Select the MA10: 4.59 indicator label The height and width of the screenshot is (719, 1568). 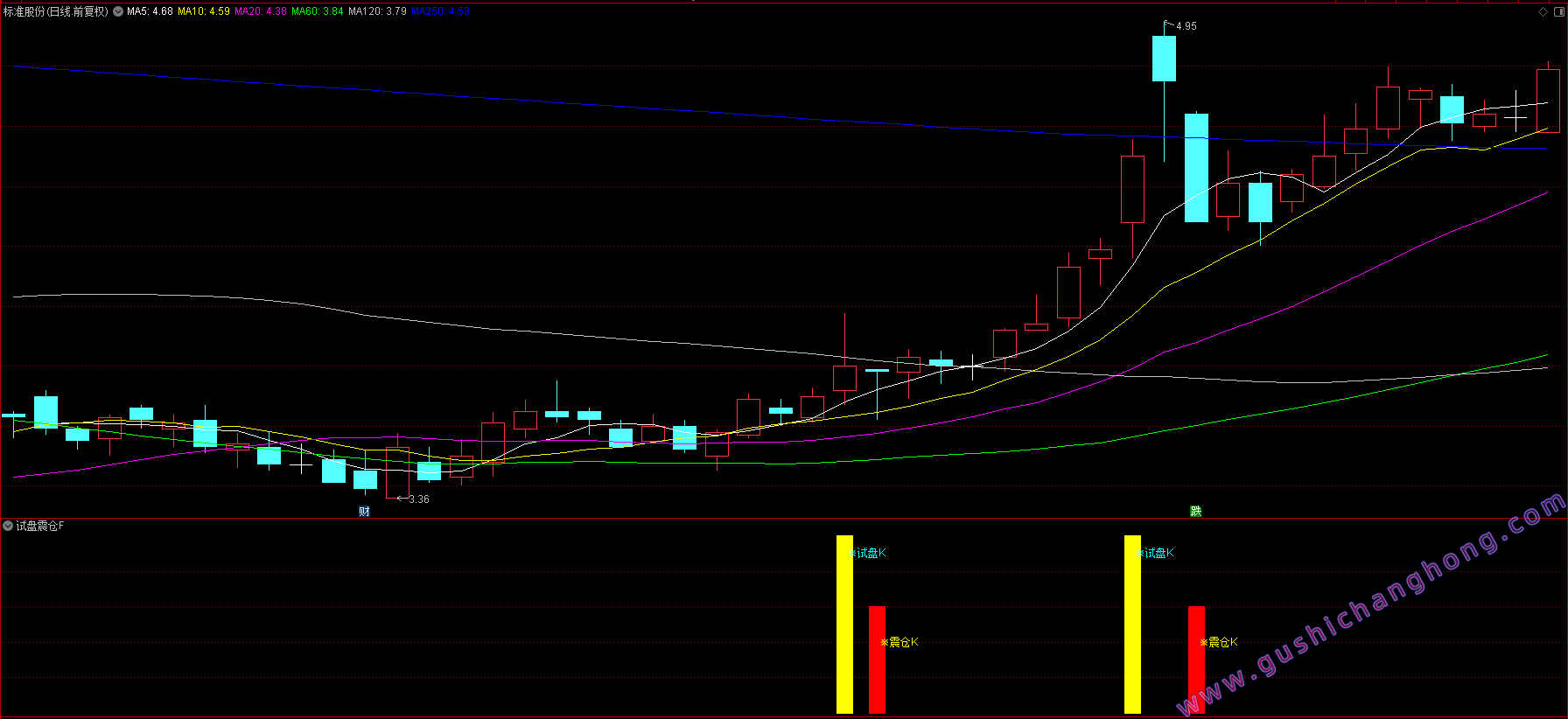[x=204, y=11]
